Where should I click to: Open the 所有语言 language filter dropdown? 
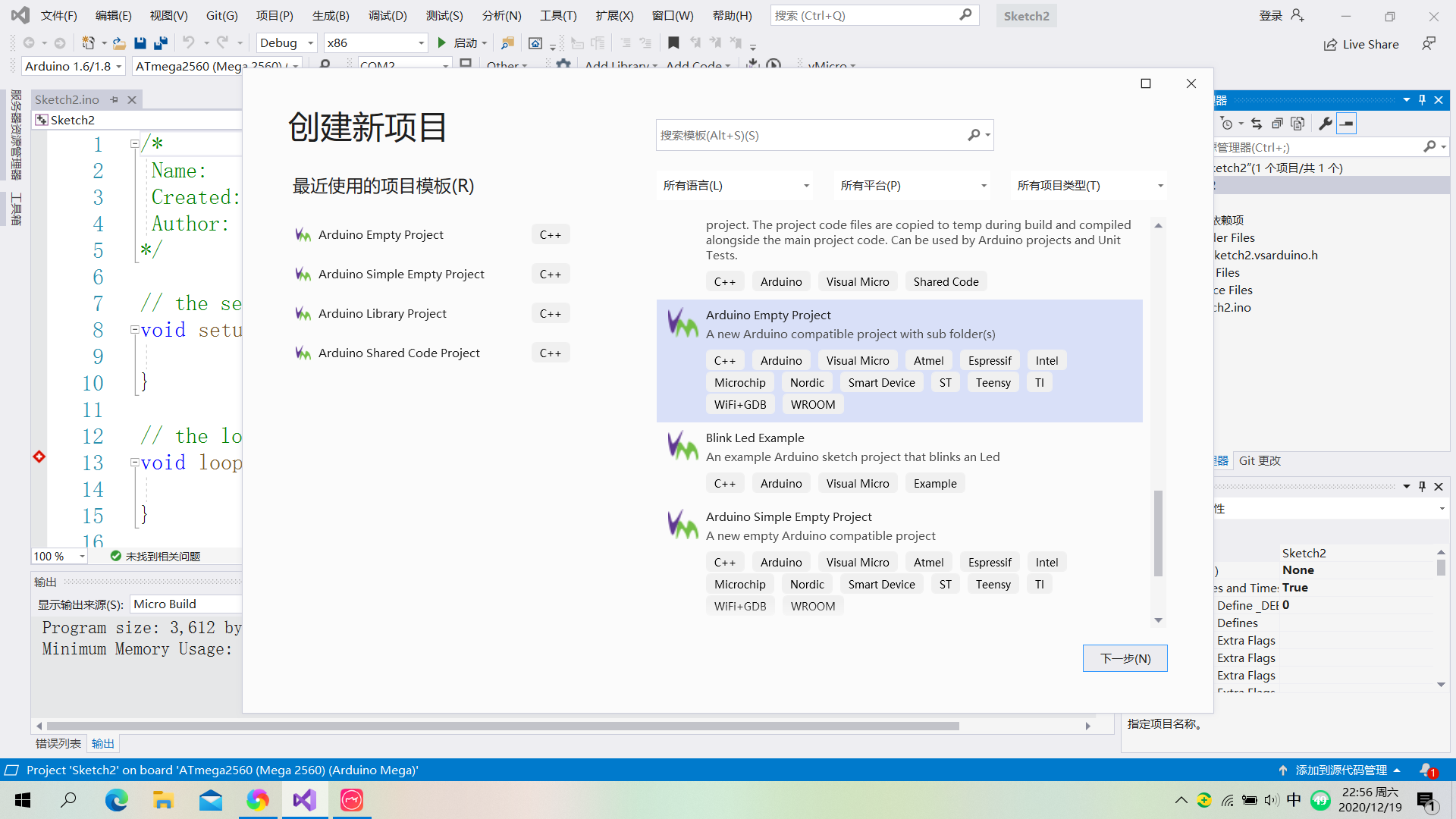pyautogui.click(x=734, y=186)
